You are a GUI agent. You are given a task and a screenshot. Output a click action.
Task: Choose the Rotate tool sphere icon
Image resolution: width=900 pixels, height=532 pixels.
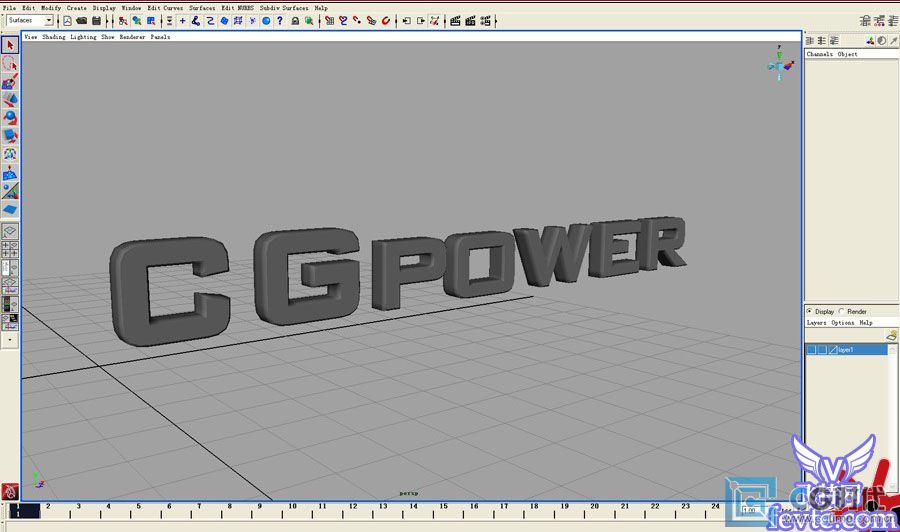point(10,118)
